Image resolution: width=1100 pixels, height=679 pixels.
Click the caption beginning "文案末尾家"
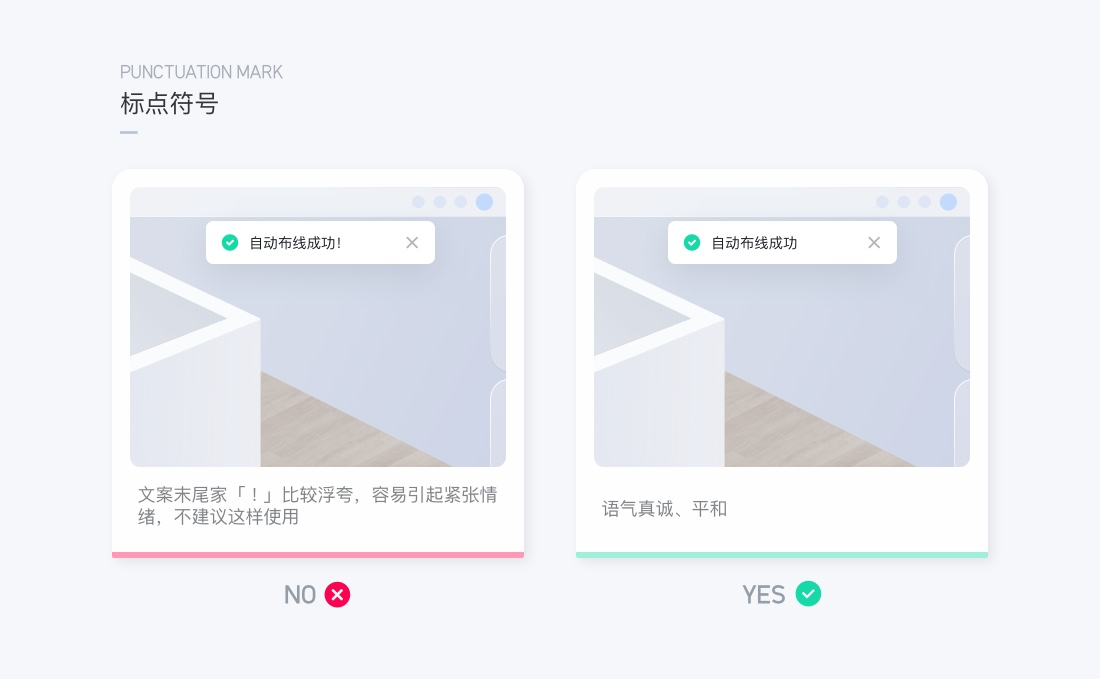point(317,506)
